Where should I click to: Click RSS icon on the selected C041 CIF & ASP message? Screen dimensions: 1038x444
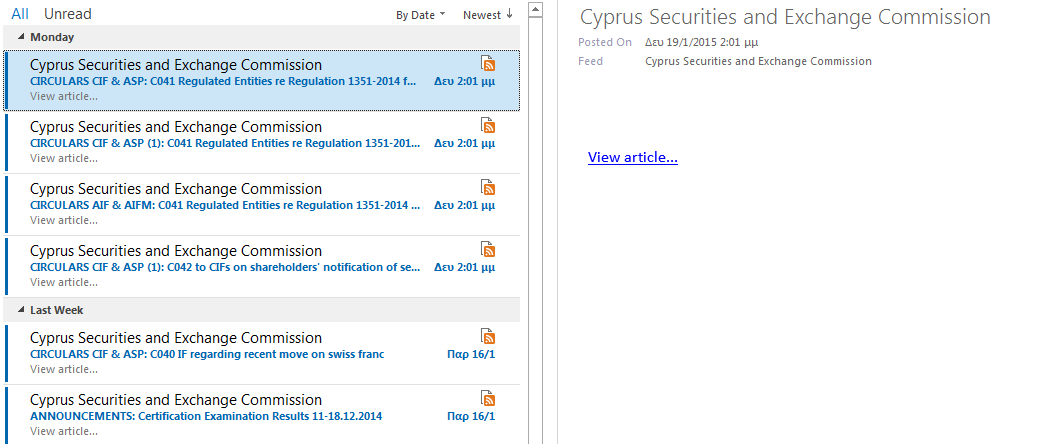[x=488, y=64]
